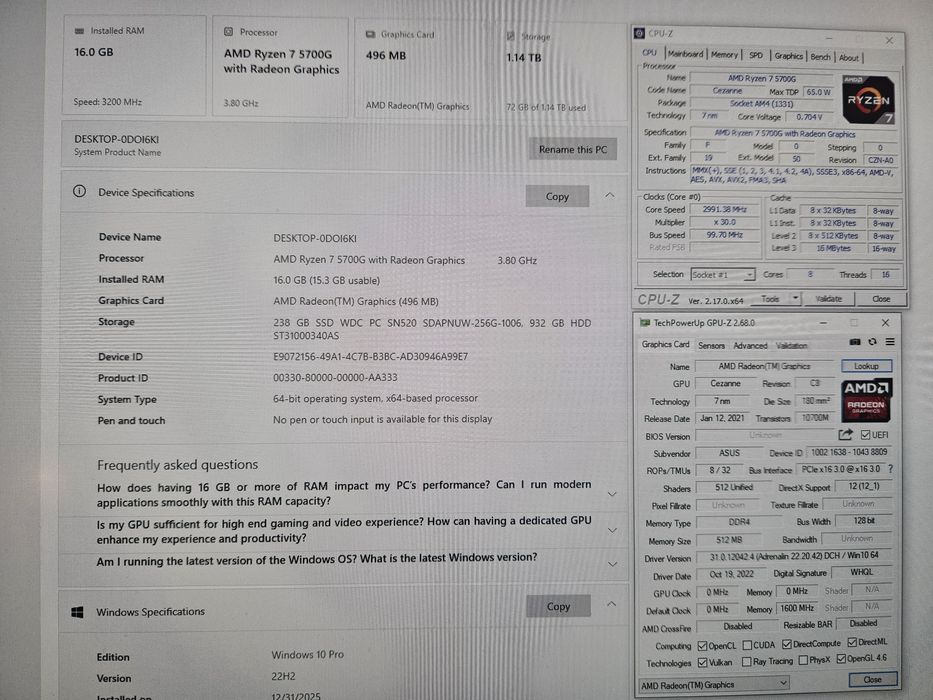This screenshot has height=700, width=933.
Task: Click the Graphics Card tile icon
Action: pyautogui.click(x=370, y=35)
